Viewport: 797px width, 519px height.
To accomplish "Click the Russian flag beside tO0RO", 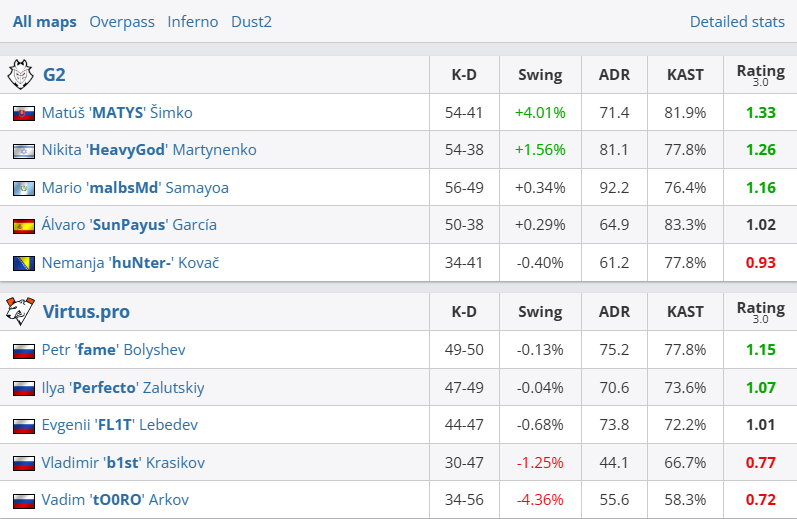I will coord(23,500).
